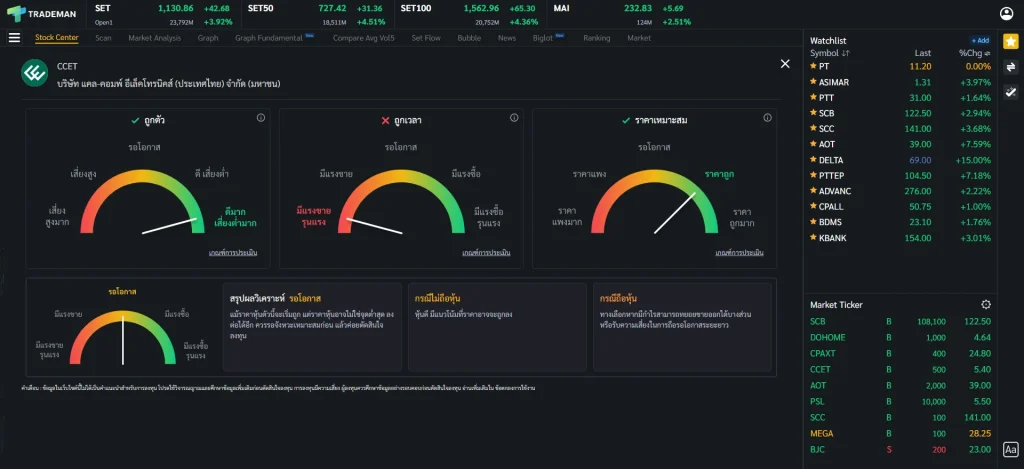Unstar PTT in the Watchlist
The height and width of the screenshot is (469, 1024).
813,98
